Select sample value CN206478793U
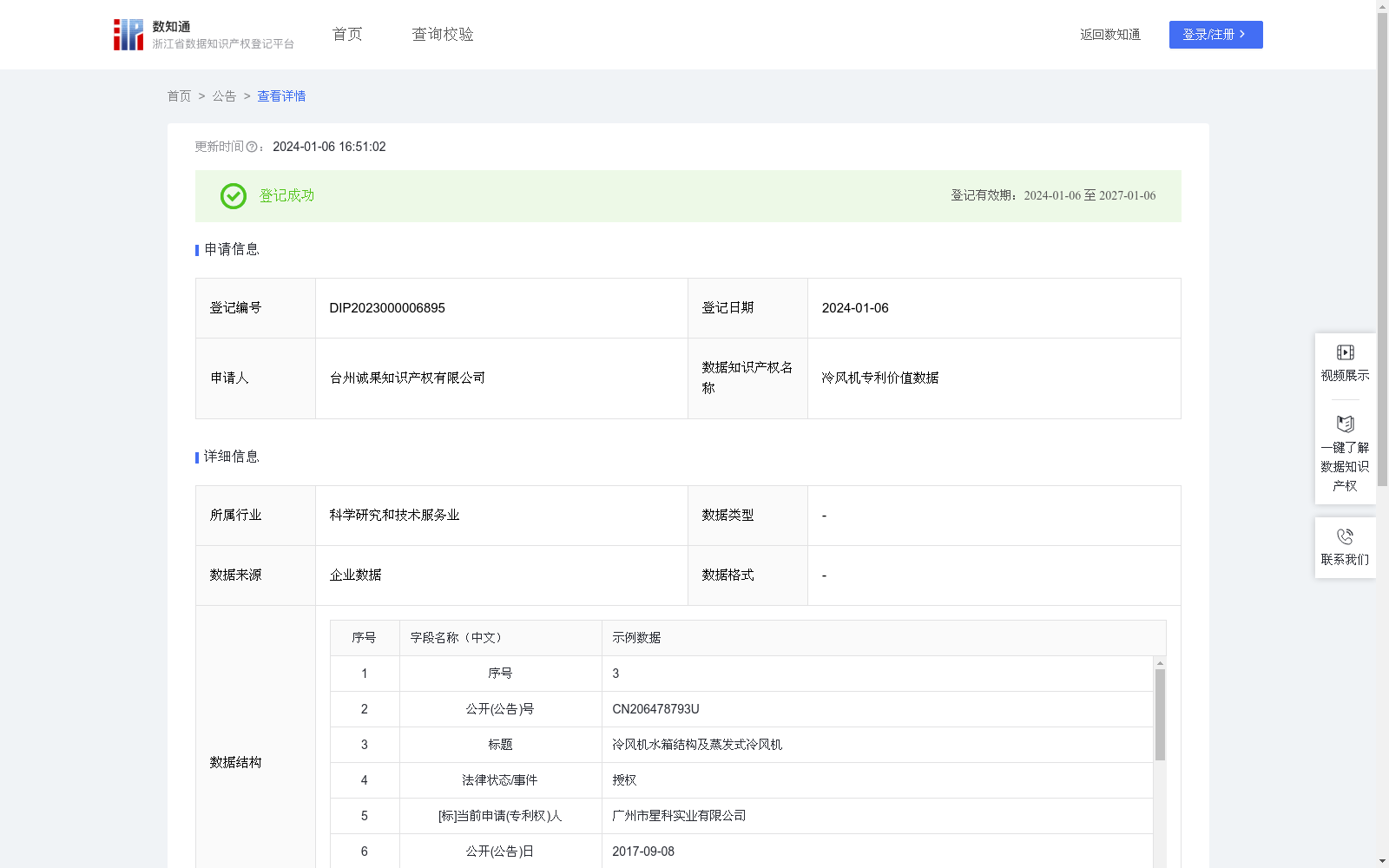Screen dimensions: 1389x868 (655, 709)
